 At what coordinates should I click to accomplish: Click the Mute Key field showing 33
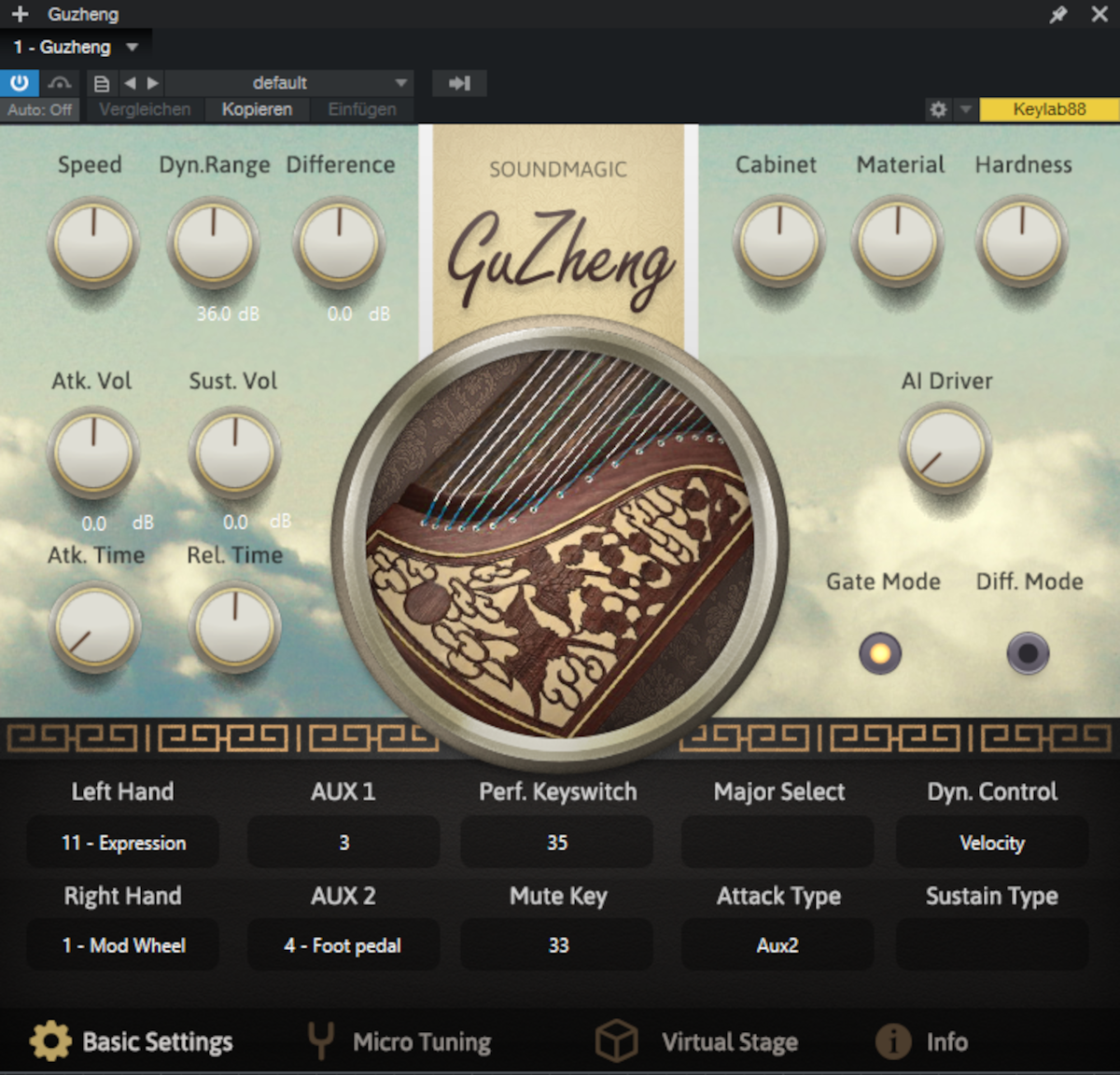coord(557,945)
